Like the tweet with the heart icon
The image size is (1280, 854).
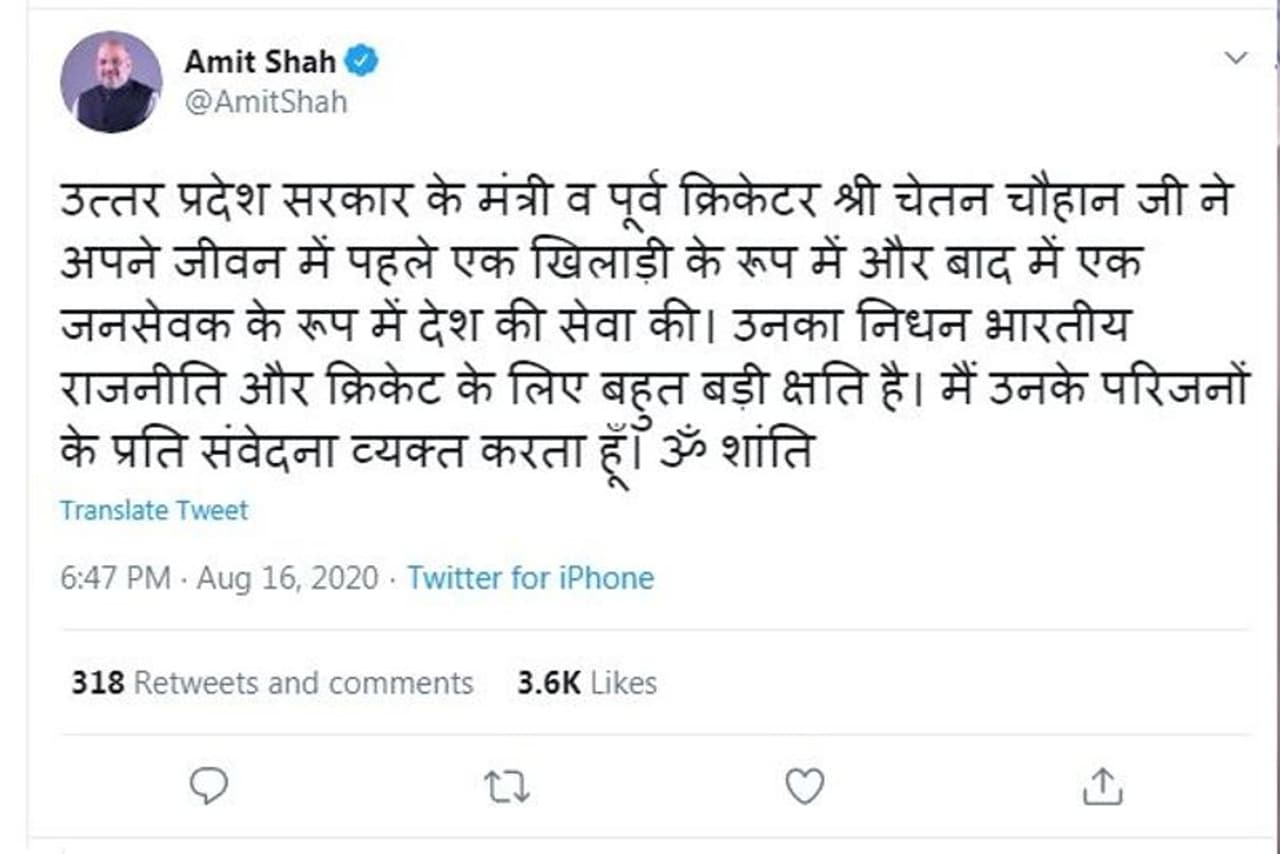click(804, 786)
